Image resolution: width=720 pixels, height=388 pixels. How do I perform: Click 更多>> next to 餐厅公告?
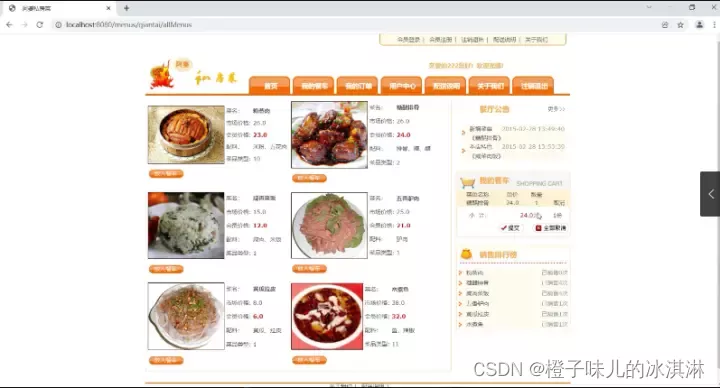556,109
